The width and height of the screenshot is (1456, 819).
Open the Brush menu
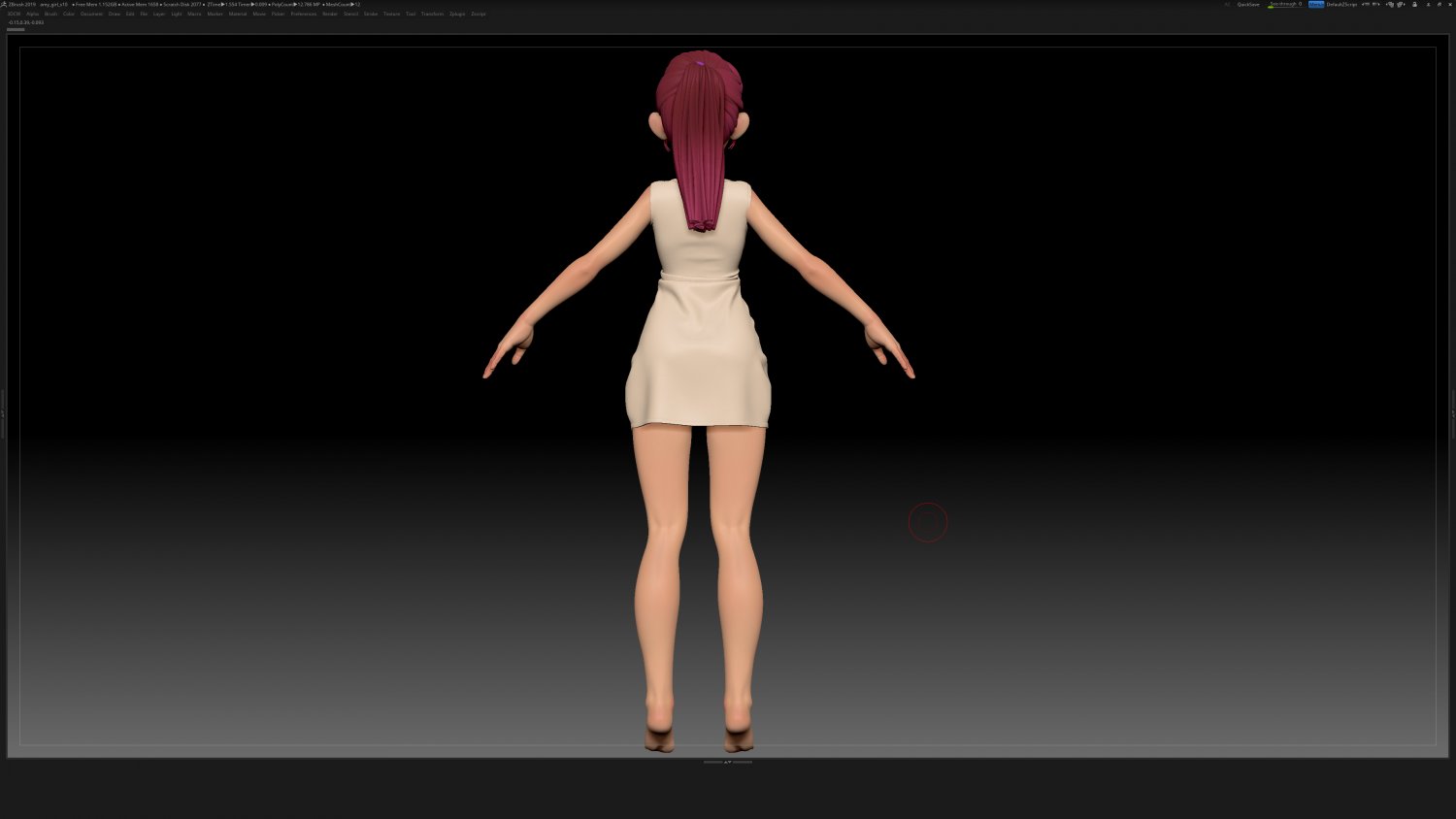50,14
